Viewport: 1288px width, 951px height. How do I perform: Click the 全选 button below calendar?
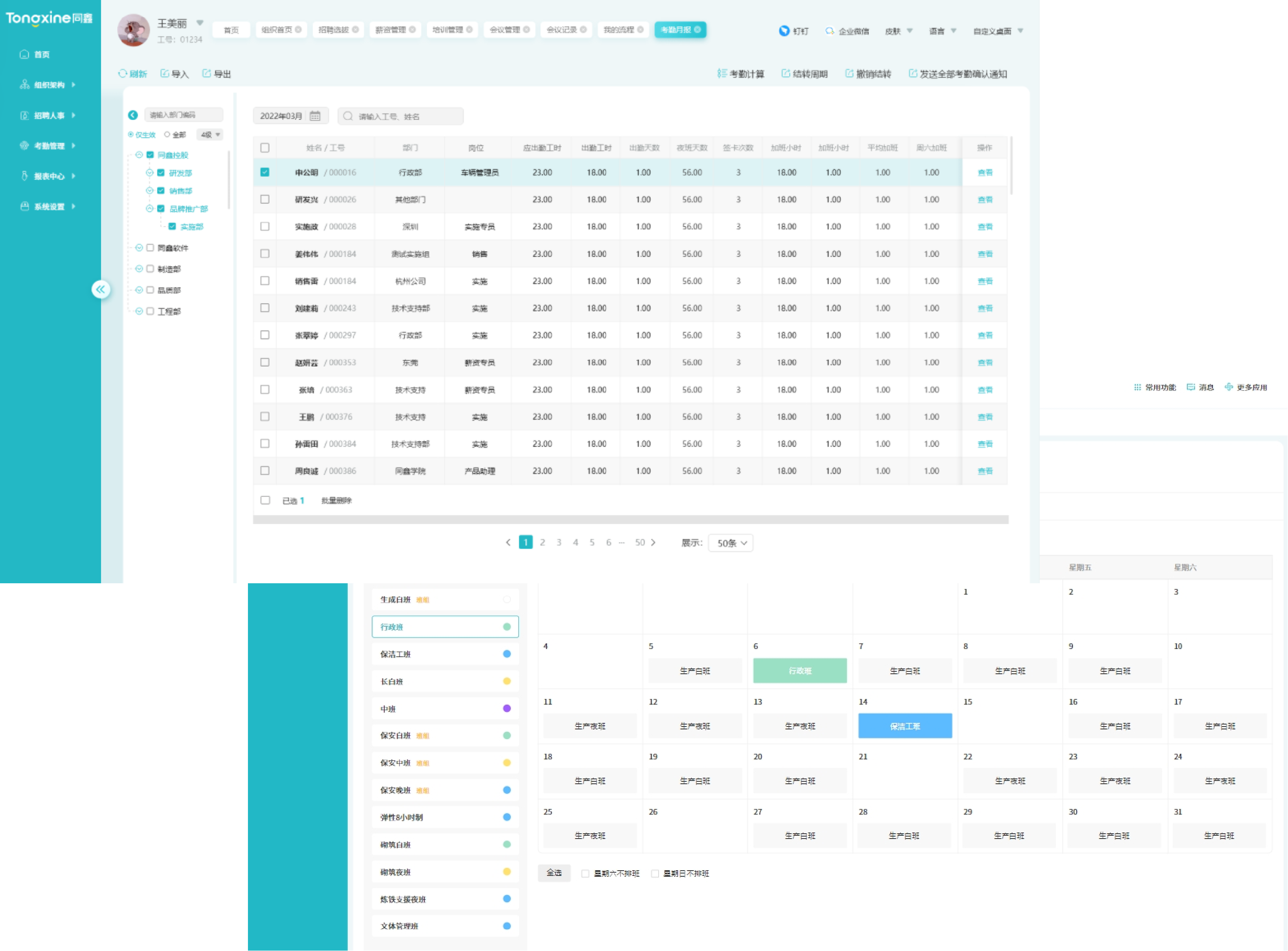tap(554, 873)
